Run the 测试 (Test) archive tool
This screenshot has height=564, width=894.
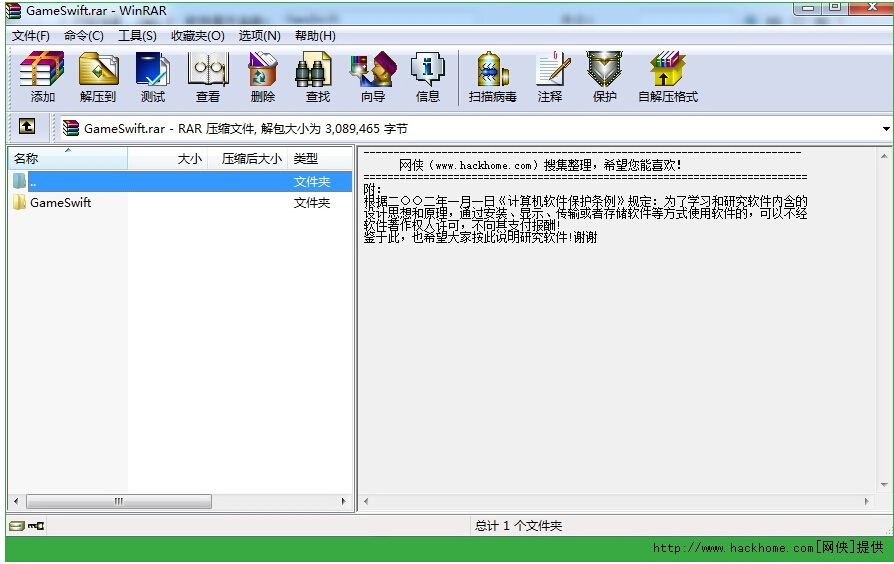[x=152, y=70]
